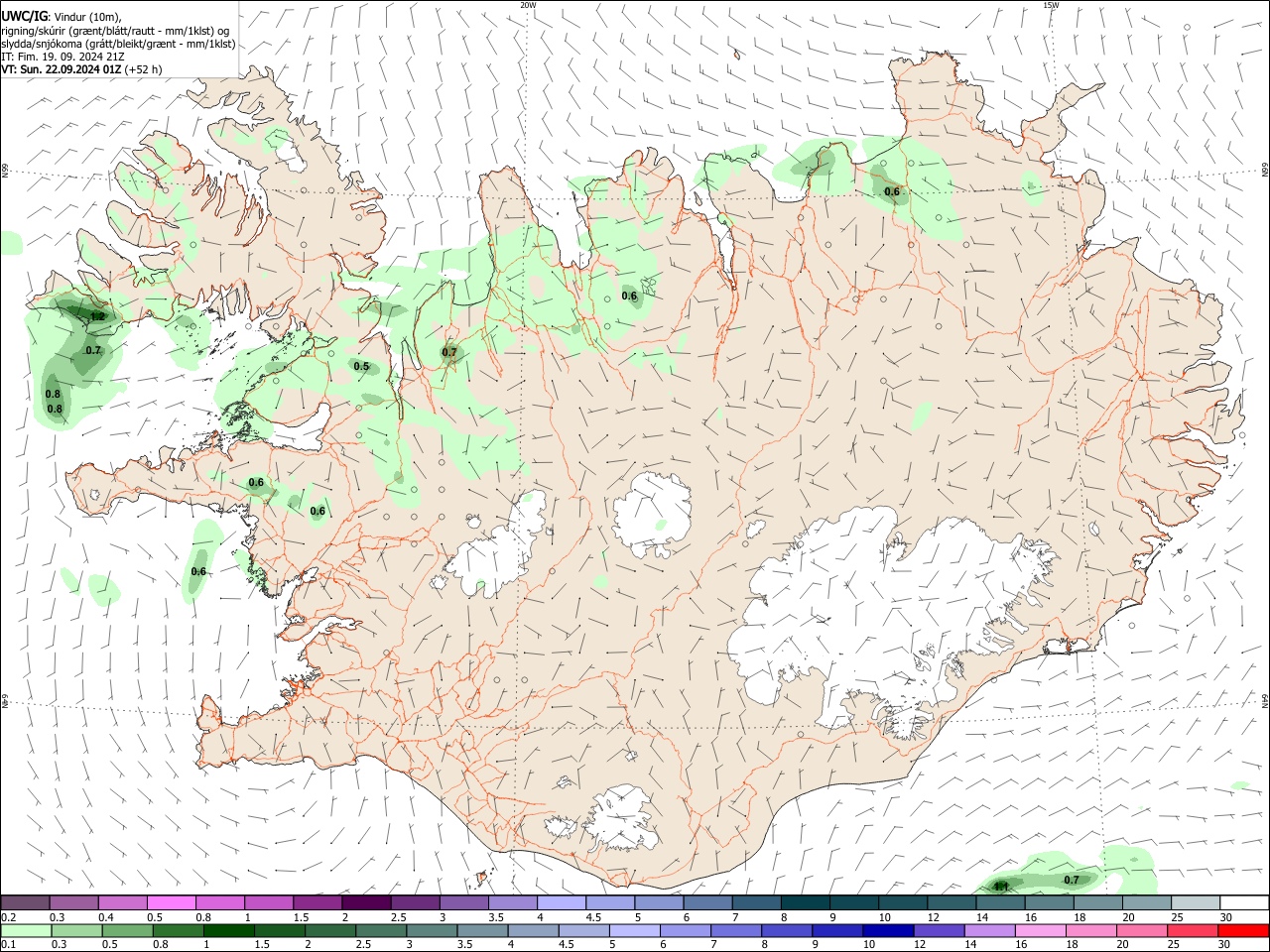The width and height of the screenshot is (1270, 952).
Task: Click the violet 12–14 swatch in bottom legend row
Action: [939, 930]
